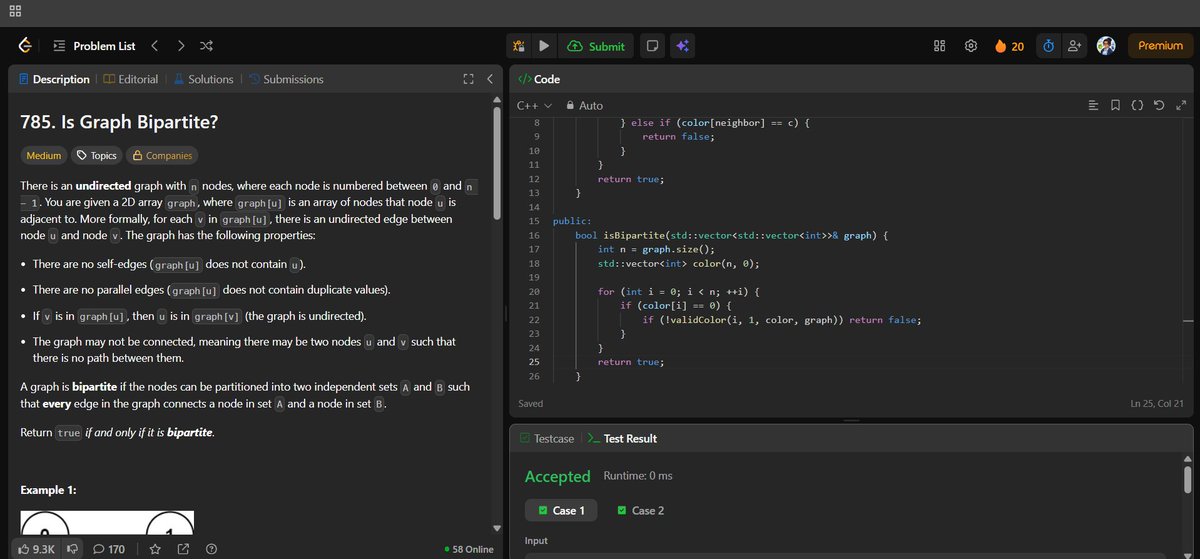Screen dimensions: 1200x559
Task: Open the settings gear icon
Action: pyautogui.click(x=970, y=46)
